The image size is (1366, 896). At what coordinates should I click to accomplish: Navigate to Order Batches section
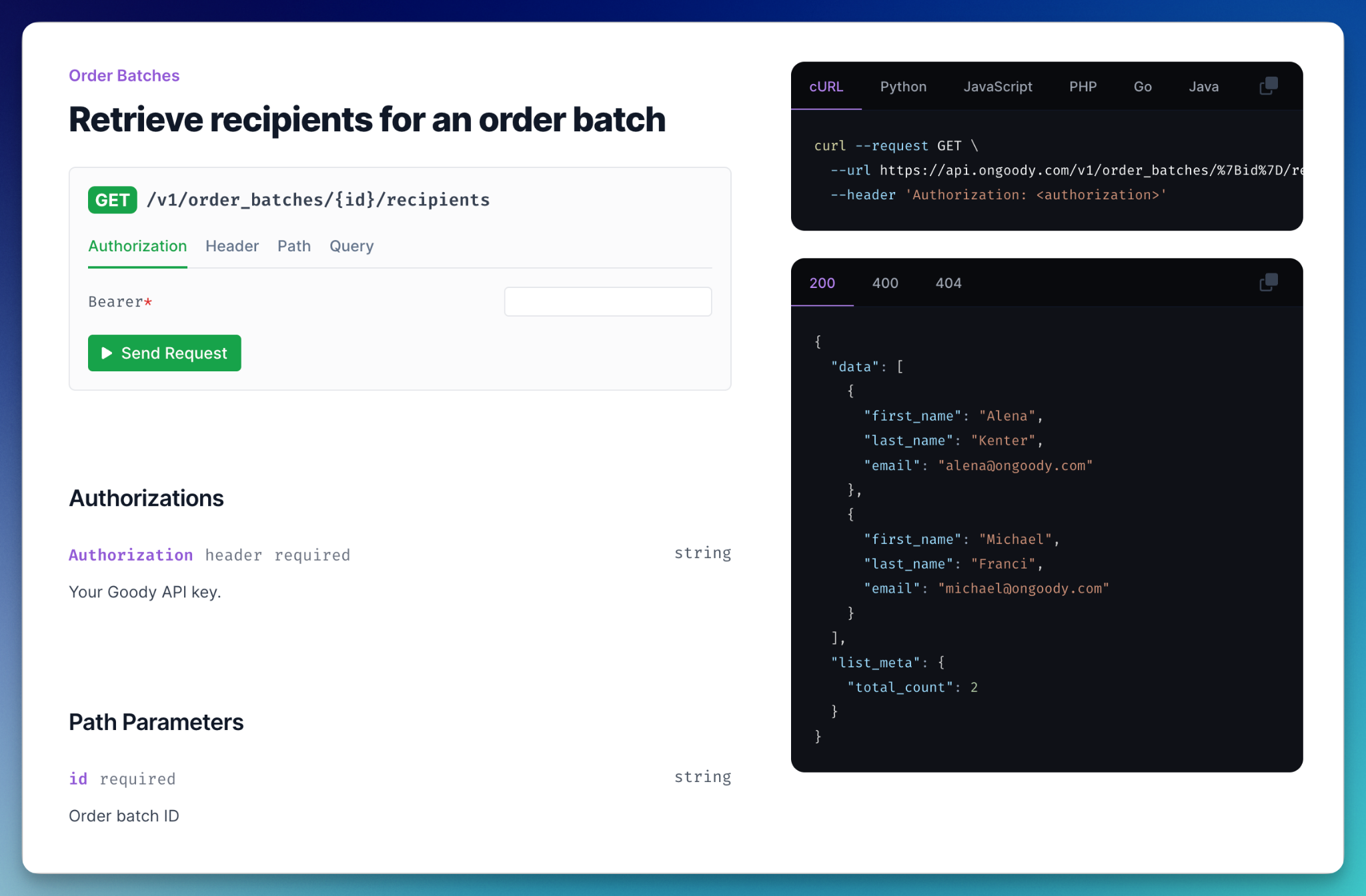123,75
